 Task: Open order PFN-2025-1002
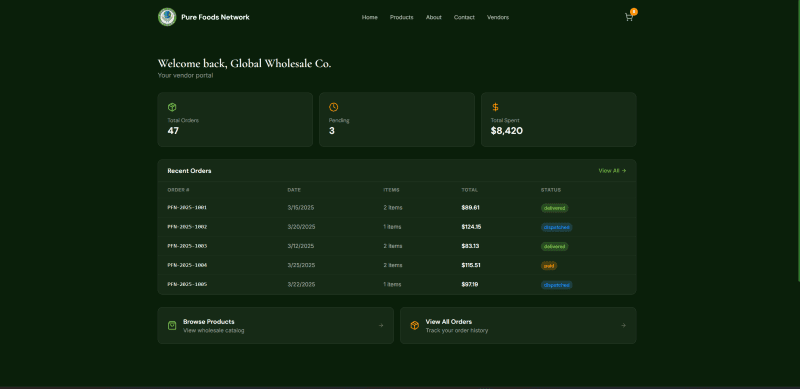tap(187, 227)
